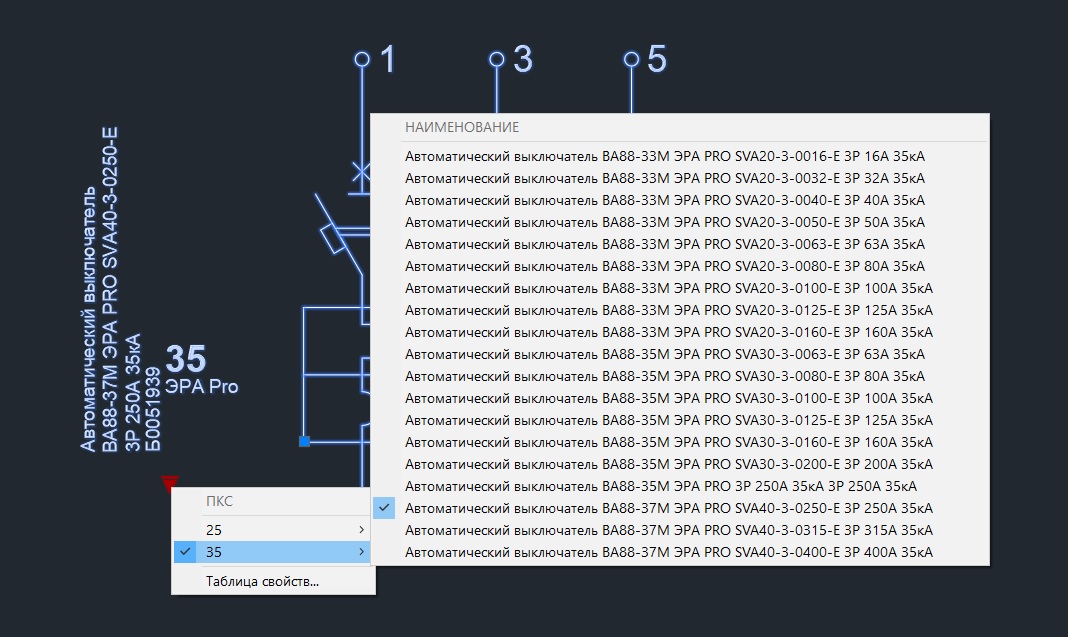This screenshot has width=1068, height=637.
Task: Pick the ВА88-35М SVA30-3-0063-E 63А entry
Action: [x=680, y=354]
